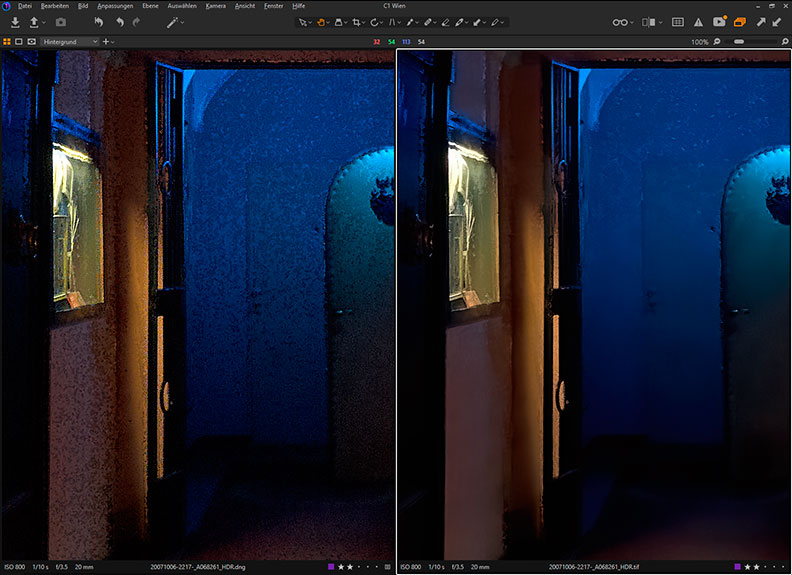Click the second star rating of HDR.dng
Screen dimensions: 792x575
point(350,567)
